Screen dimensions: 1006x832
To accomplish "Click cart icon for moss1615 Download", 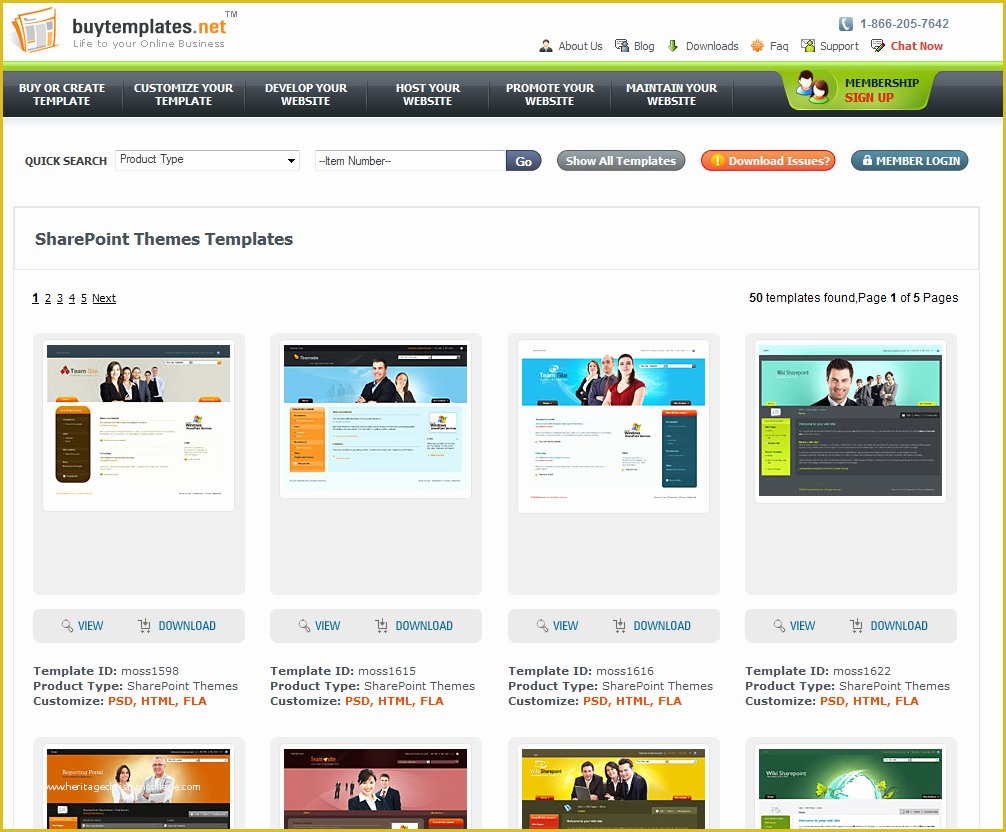I will pos(381,625).
